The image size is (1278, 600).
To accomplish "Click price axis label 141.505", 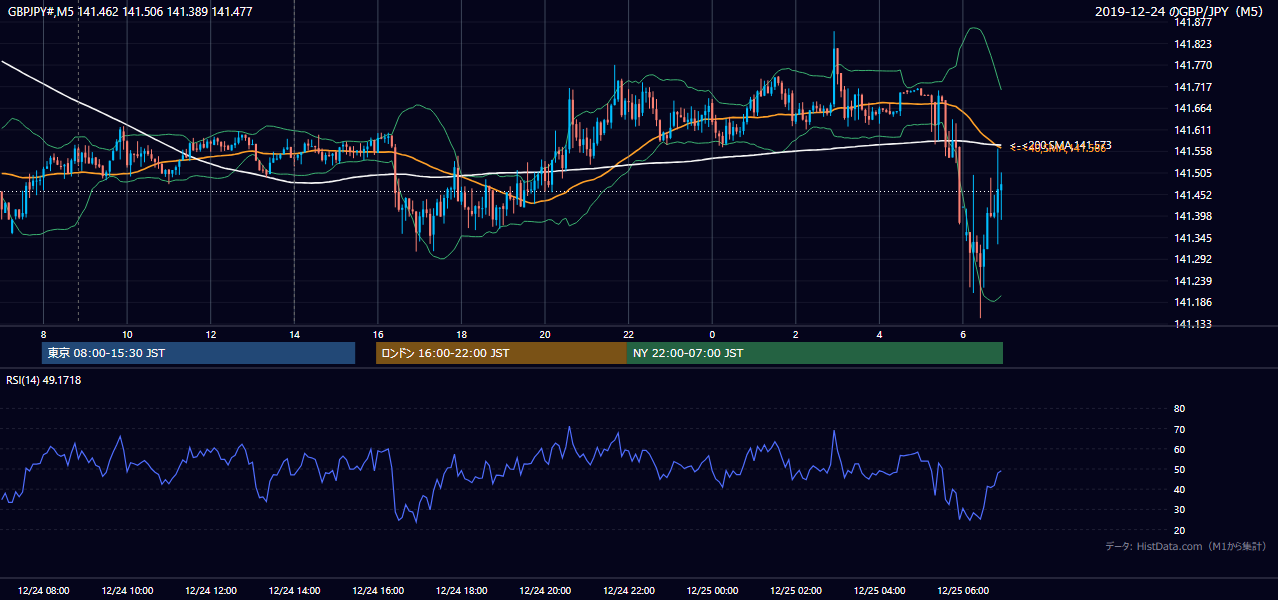I will 1193,173.
